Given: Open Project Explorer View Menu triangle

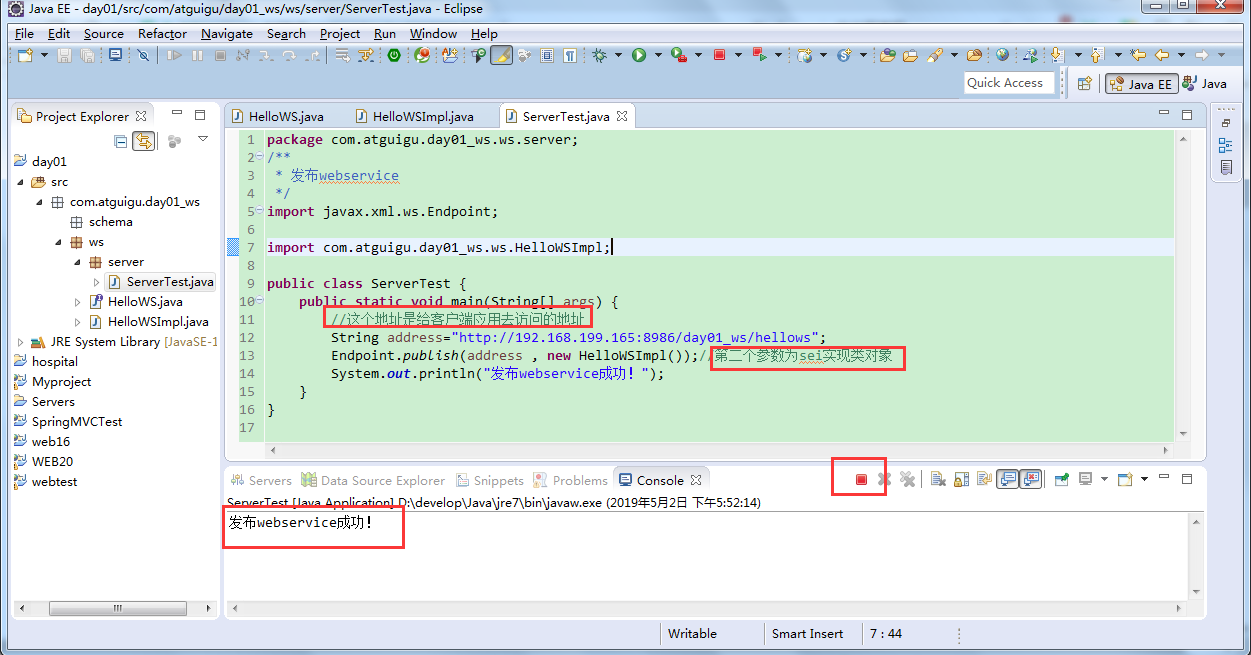Looking at the screenshot, I should pyautogui.click(x=203, y=140).
